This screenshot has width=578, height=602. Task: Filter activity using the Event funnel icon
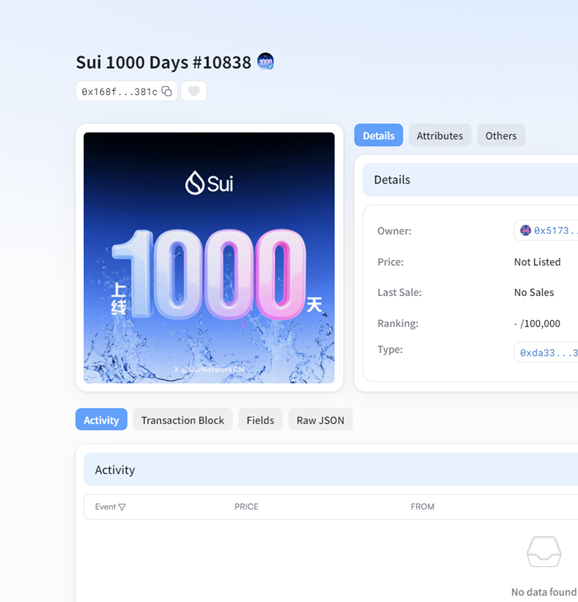pyautogui.click(x=122, y=507)
